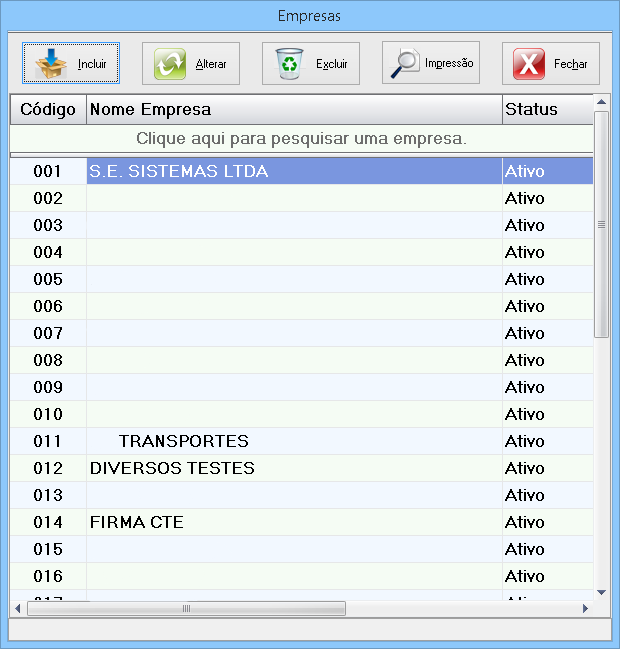Click the horizontal scrollbar left arrow

tap(17, 608)
